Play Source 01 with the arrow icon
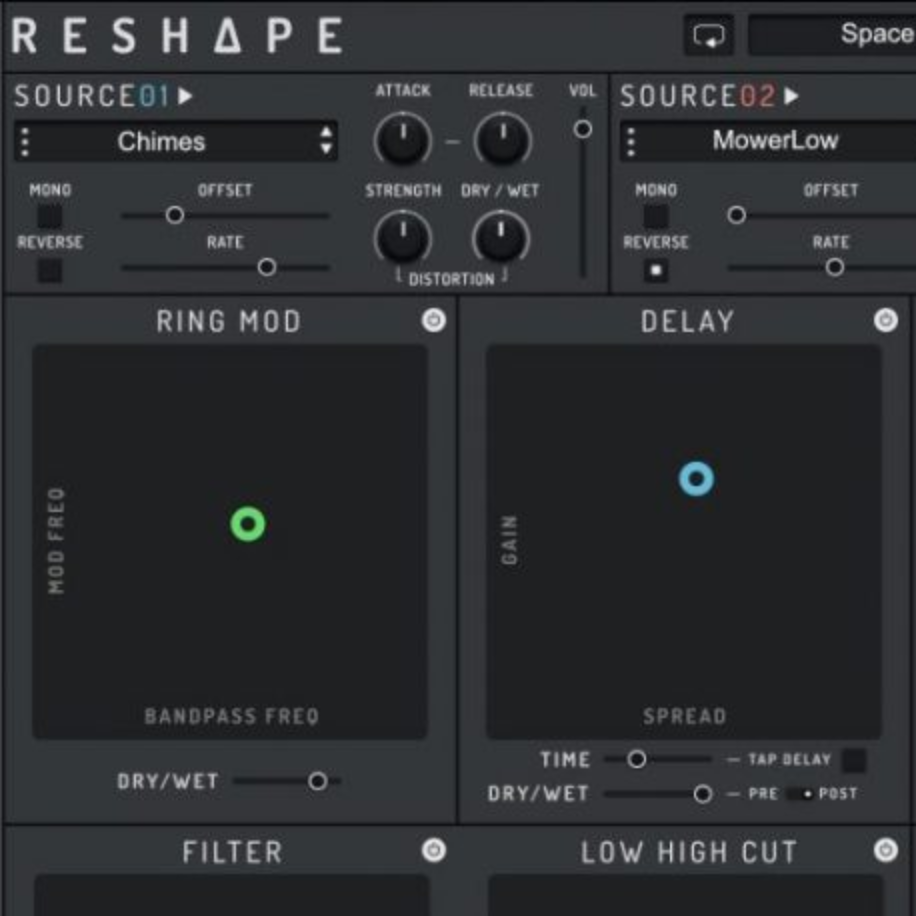The image size is (916, 916). pyautogui.click(x=186, y=97)
